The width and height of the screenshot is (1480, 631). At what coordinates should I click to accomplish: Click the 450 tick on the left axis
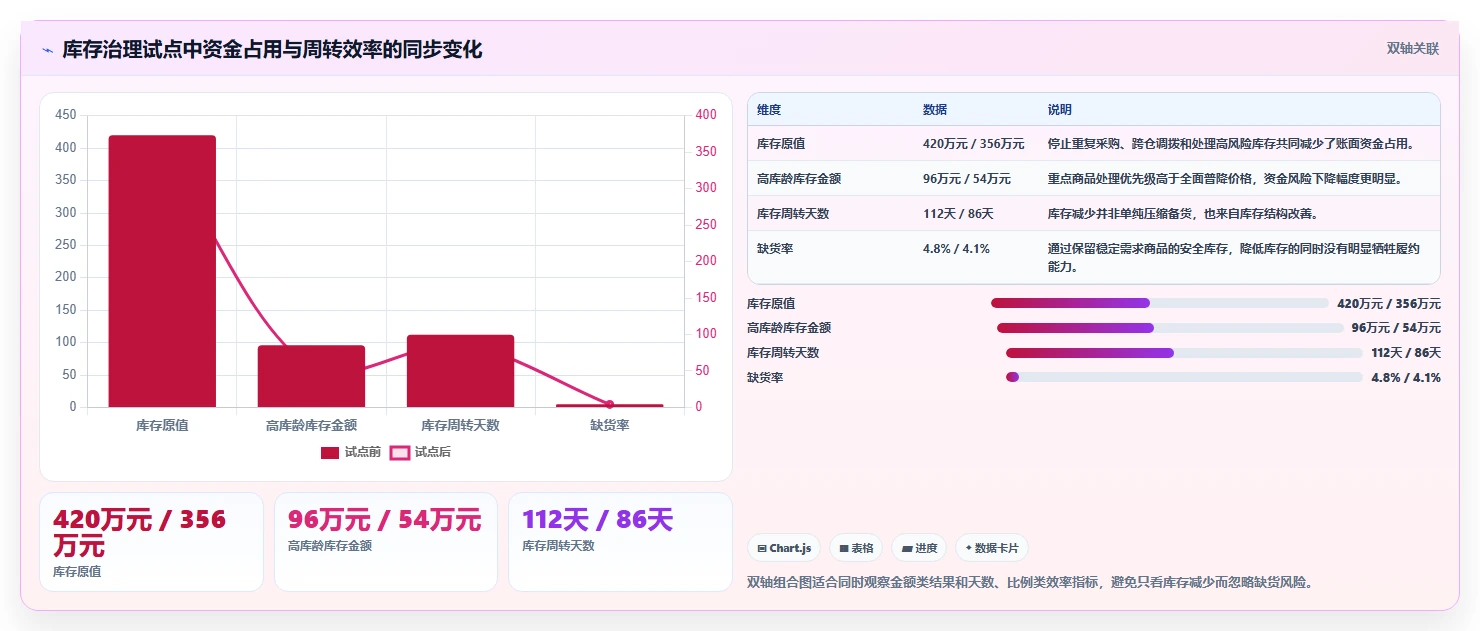[x=66, y=115]
